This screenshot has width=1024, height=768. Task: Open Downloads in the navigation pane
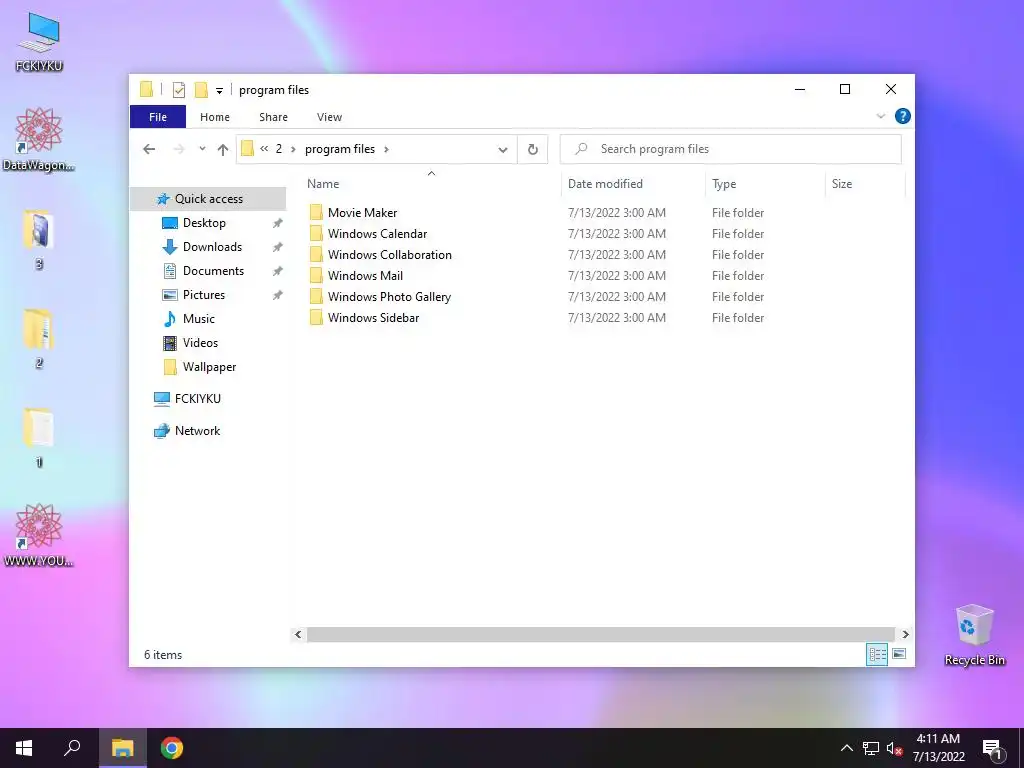[212, 247]
